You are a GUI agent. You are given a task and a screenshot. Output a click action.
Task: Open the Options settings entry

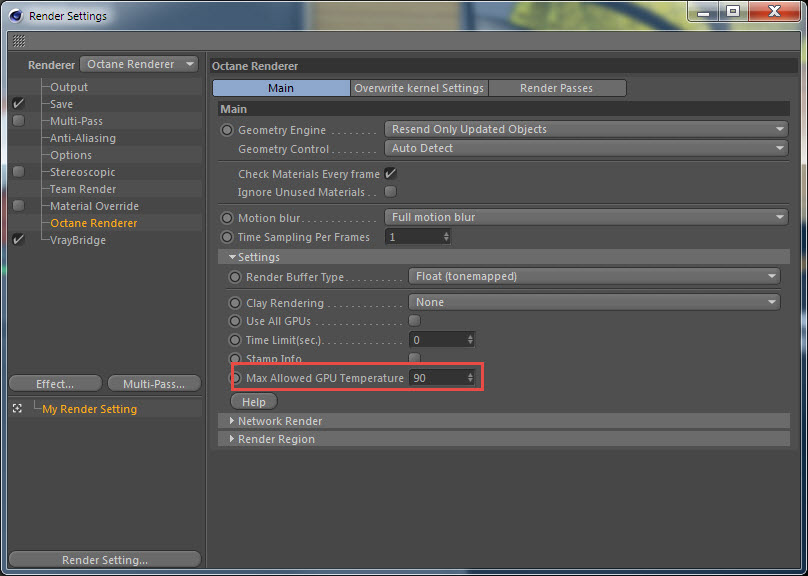tap(71, 155)
